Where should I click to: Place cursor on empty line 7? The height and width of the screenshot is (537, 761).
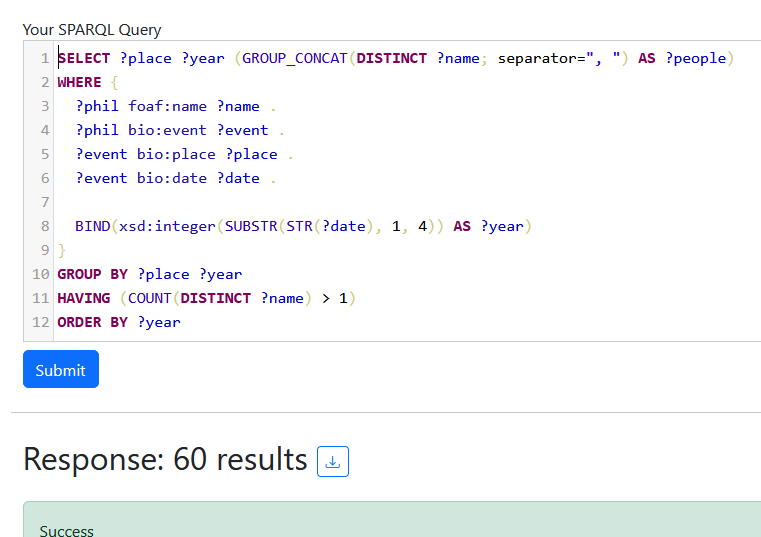tap(300, 202)
